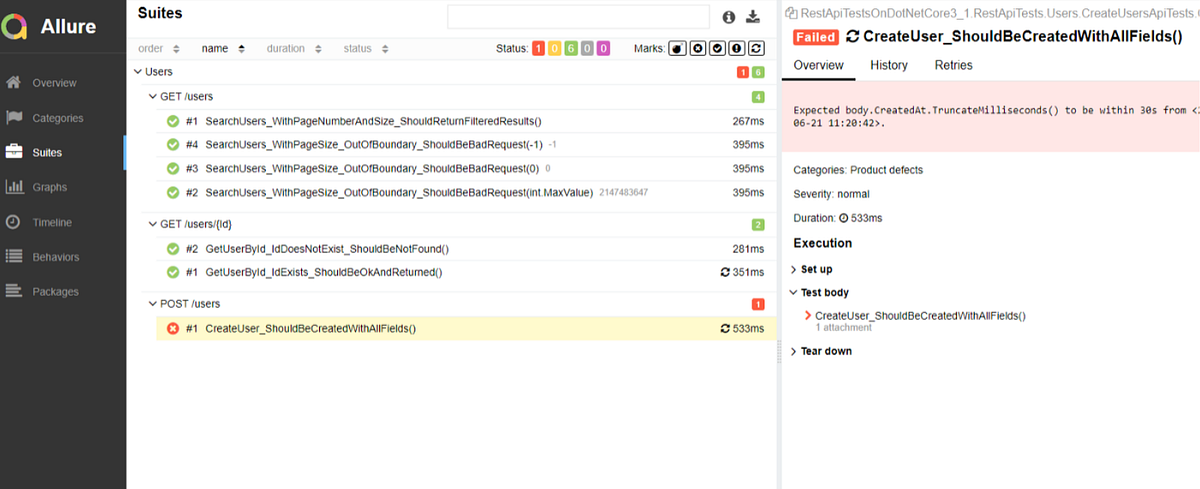Click the Allure logo icon
The image size is (1200, 489).
[14, 27]
